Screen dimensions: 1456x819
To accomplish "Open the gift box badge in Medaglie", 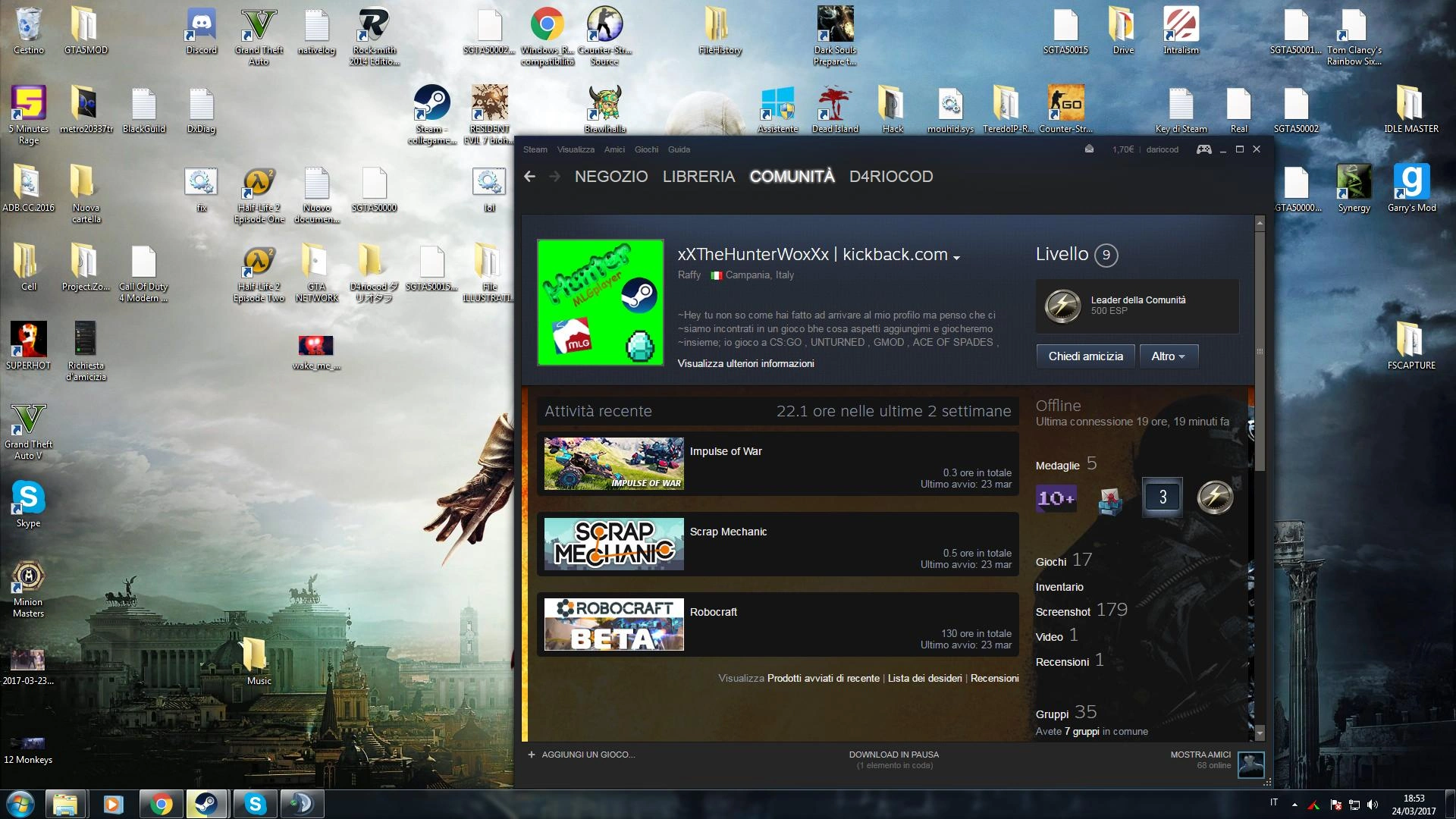I will coord(1109,500).
